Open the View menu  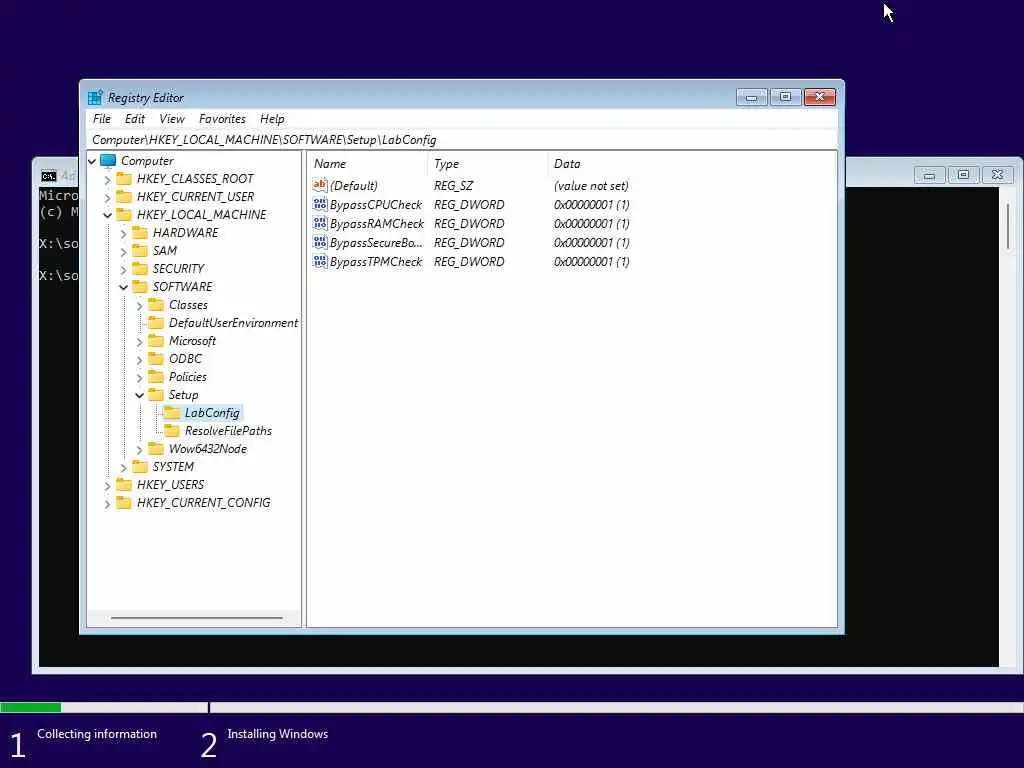point(172,119)
